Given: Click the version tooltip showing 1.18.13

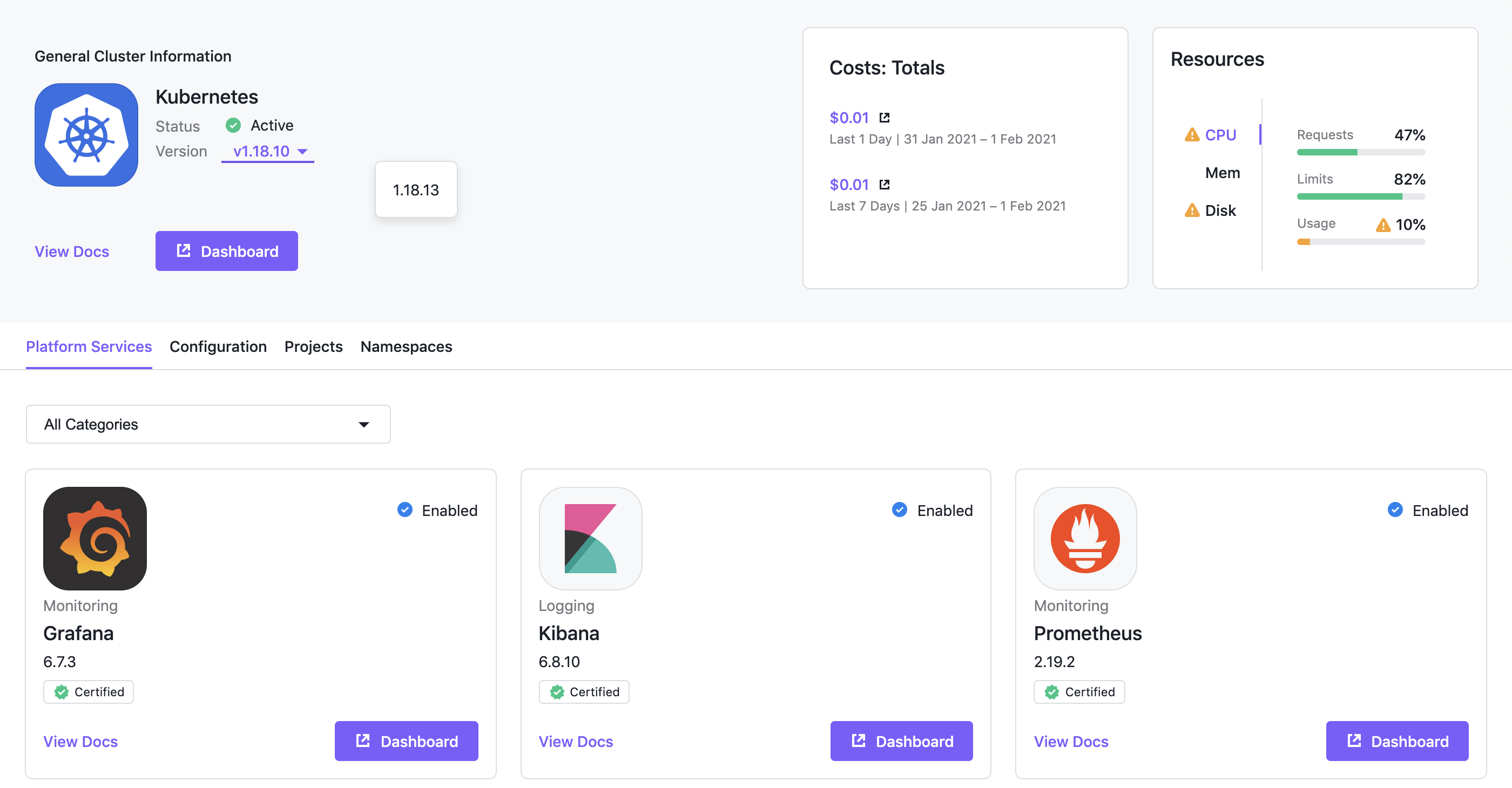Looking at the screenshot, I should click(416, 189).
